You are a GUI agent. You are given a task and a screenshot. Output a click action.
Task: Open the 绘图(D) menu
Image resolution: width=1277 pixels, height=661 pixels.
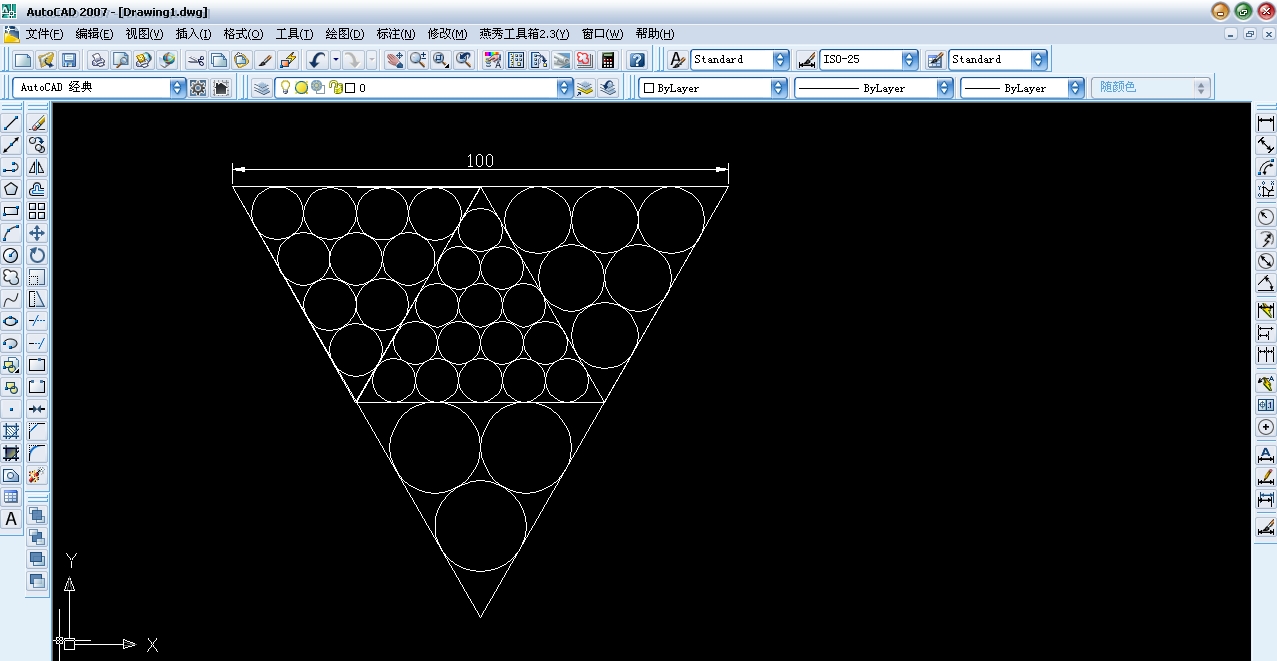coord(345,34)
